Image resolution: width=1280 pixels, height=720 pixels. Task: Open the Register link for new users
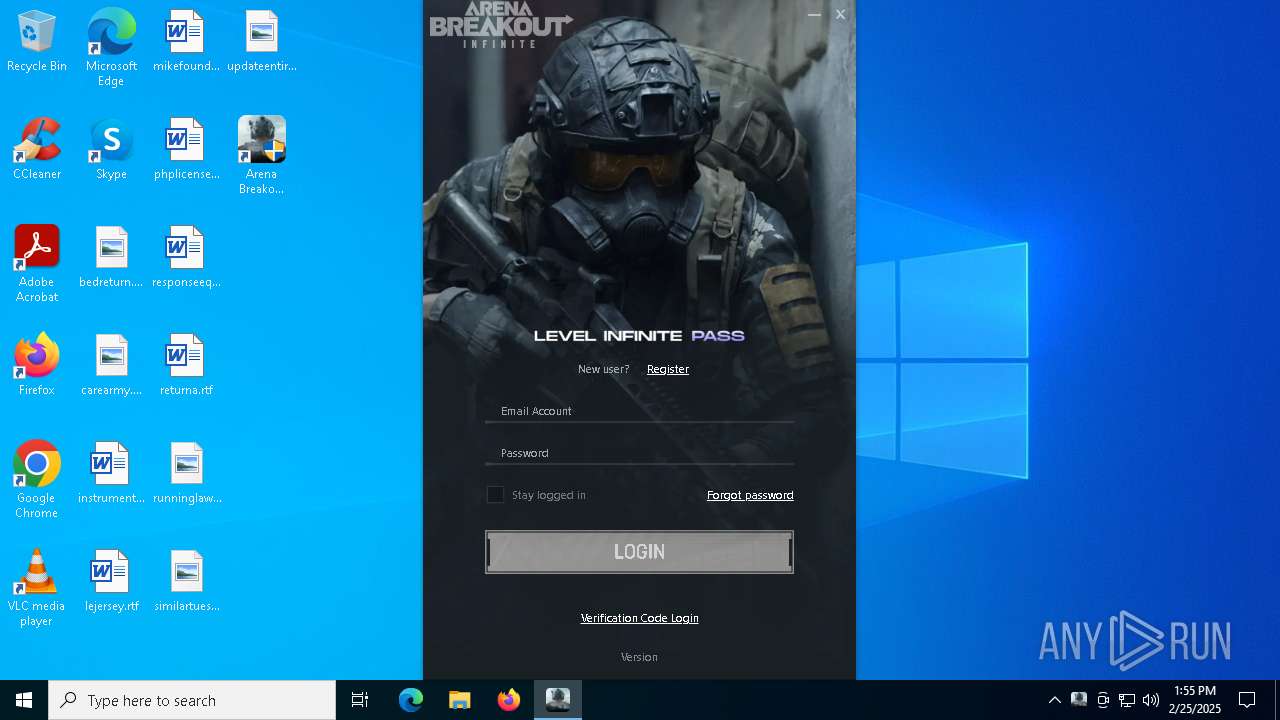[x=668, y=369]
